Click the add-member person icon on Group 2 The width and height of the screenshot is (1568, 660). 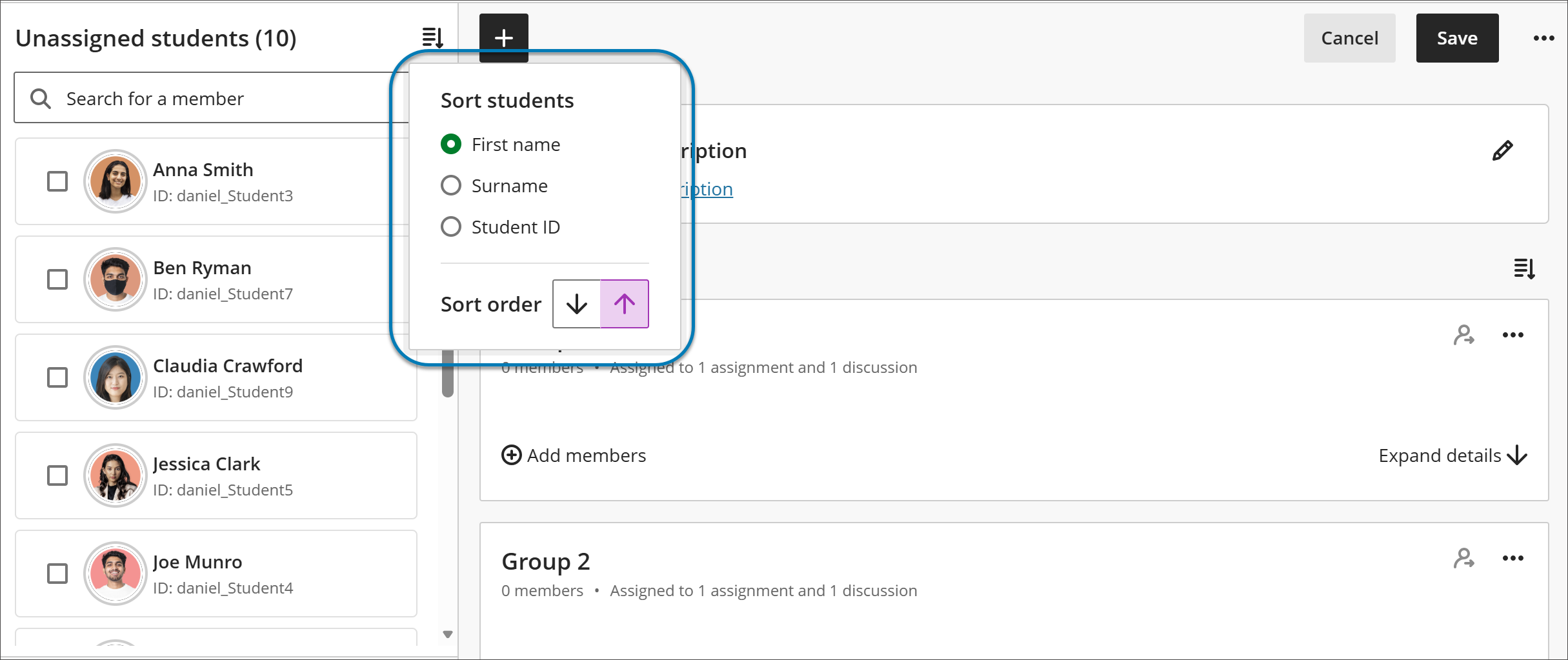point(1463,557)
